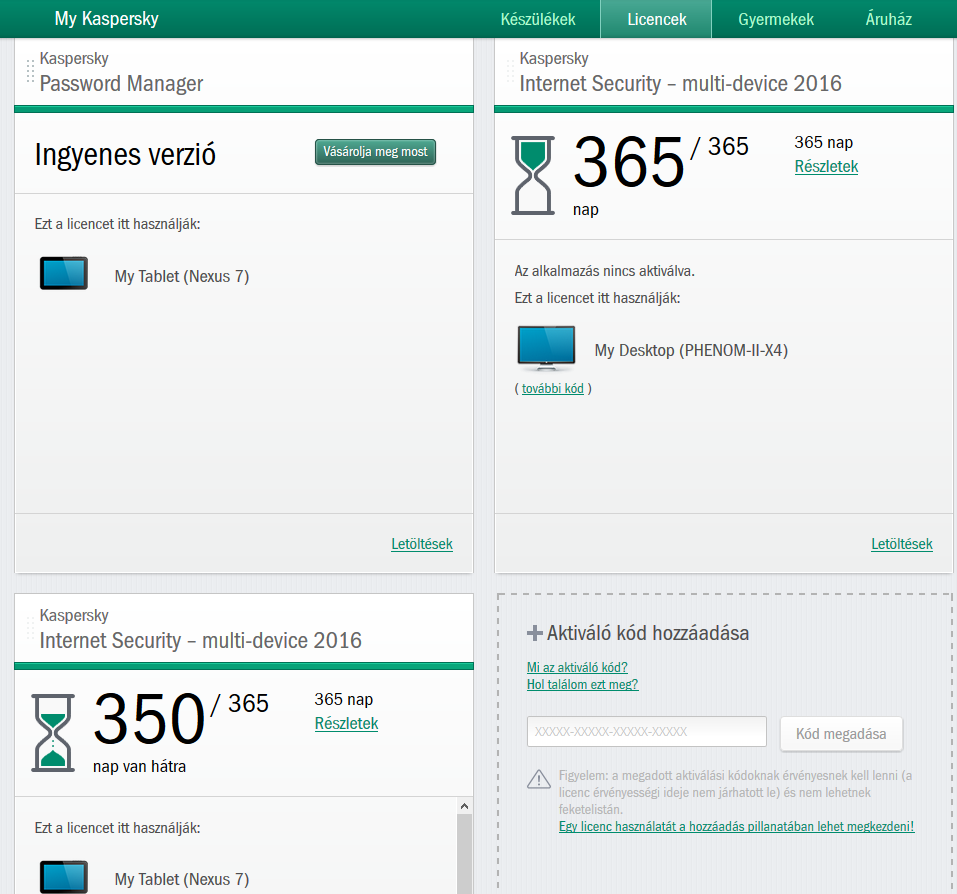Click the hourglass icon of 350-day license
957x894 pixels.
[x=53, y=733]
